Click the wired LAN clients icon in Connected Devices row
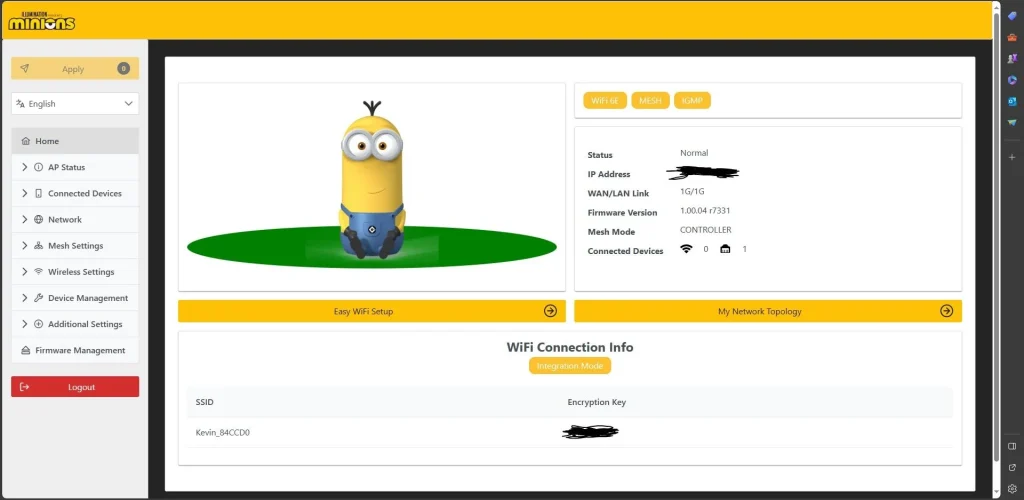 [x=725, y=249]
